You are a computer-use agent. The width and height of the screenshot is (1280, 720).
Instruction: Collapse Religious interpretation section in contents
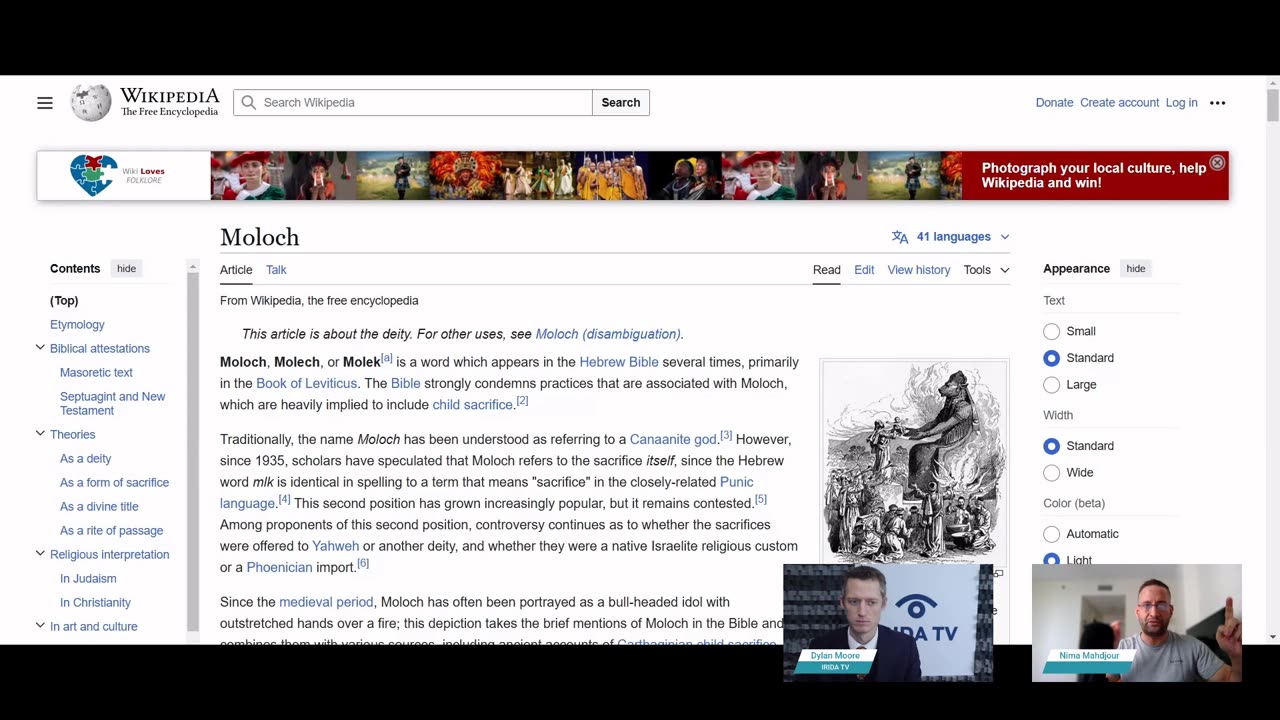click(x=40, y=554)
